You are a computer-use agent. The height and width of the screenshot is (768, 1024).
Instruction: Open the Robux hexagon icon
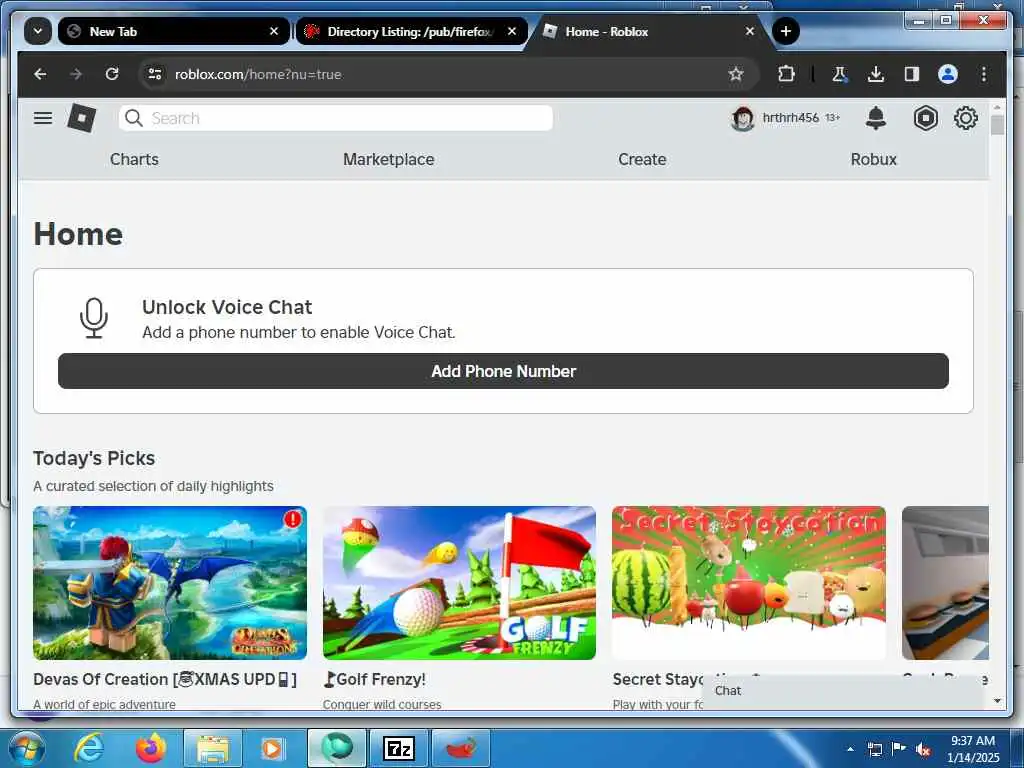[x=925, y=118]
